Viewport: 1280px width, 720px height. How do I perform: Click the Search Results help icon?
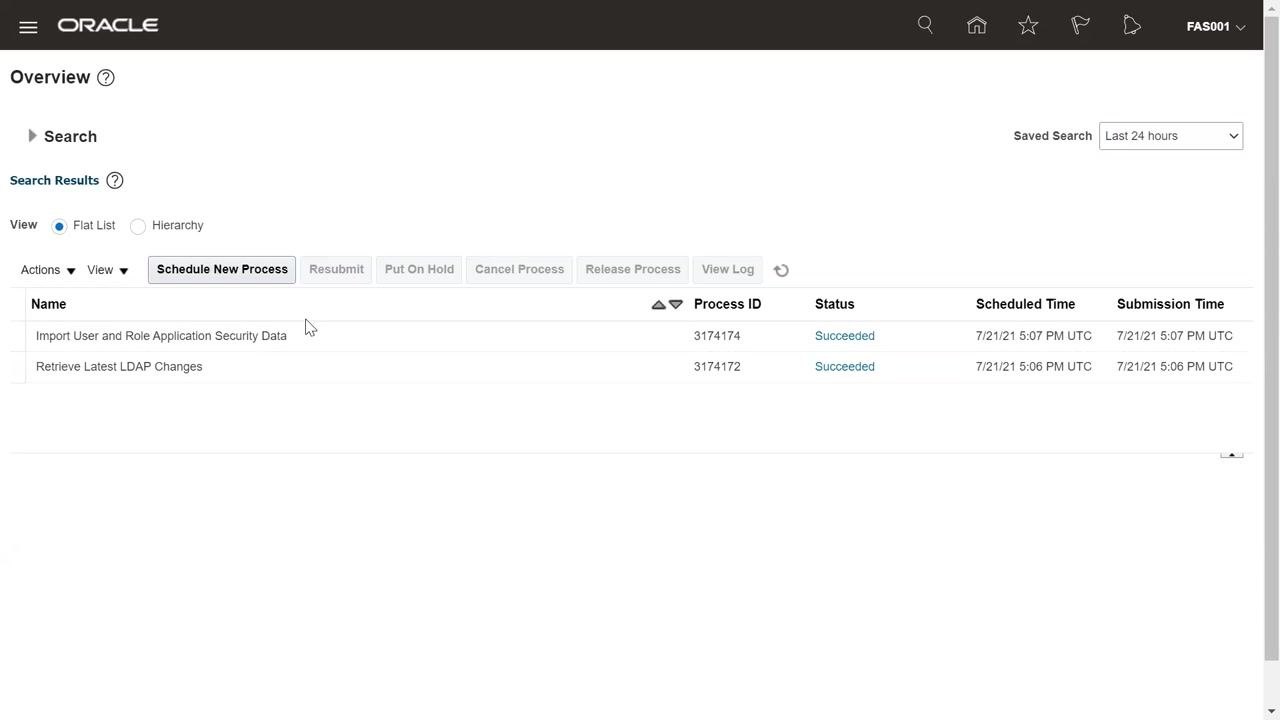[115, 181]
